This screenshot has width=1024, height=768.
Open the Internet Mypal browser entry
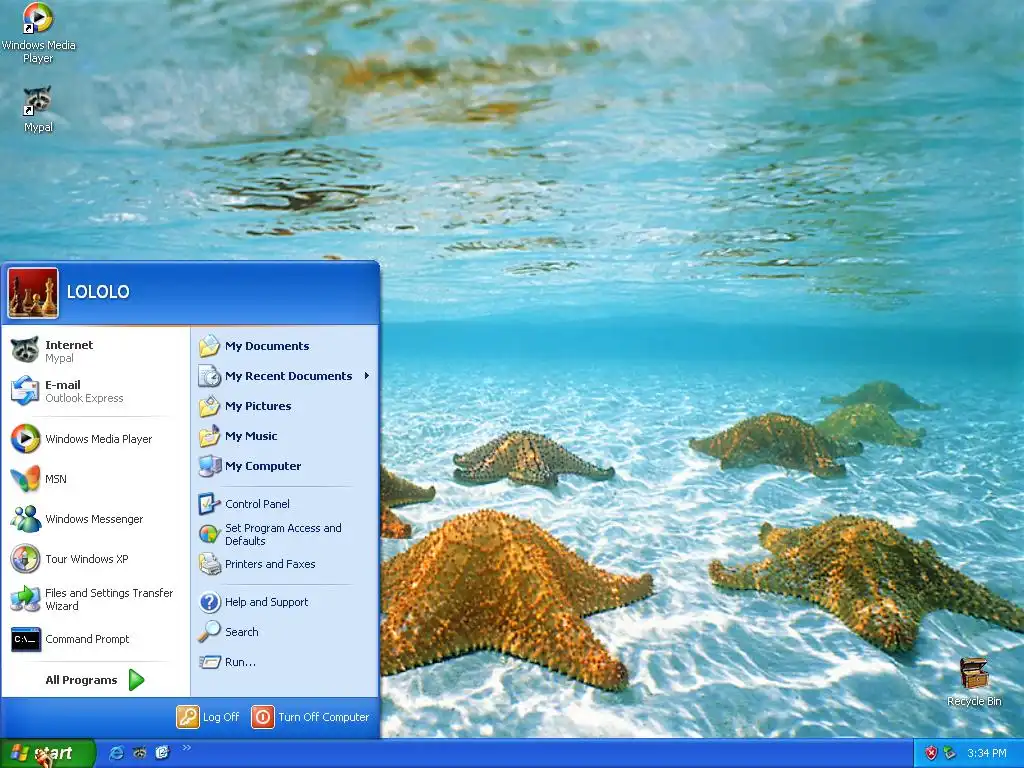click(x=95, y=351)
